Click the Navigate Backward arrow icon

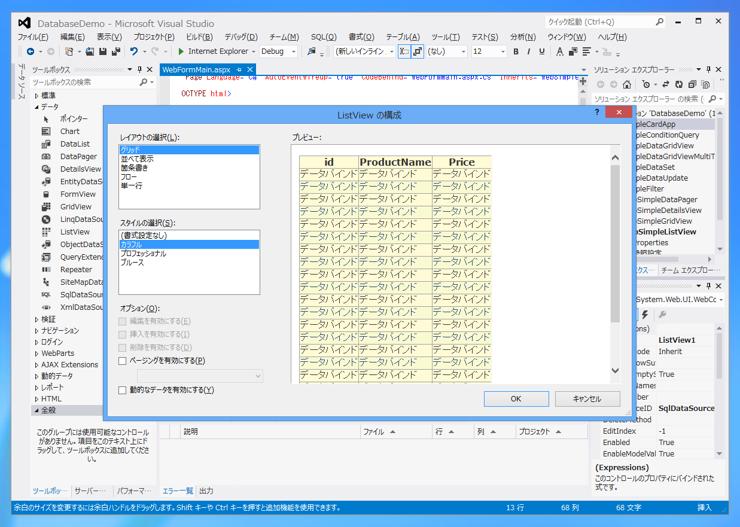[31, 51]
